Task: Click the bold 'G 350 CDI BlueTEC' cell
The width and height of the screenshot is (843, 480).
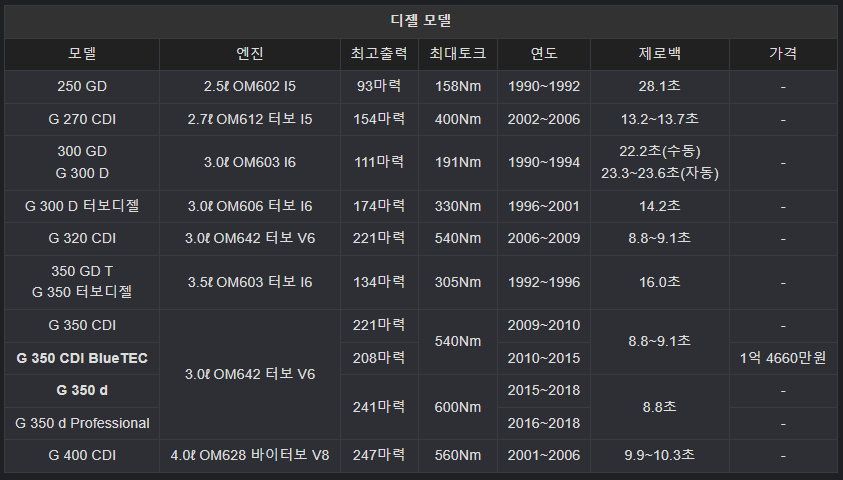Action: 82,359
